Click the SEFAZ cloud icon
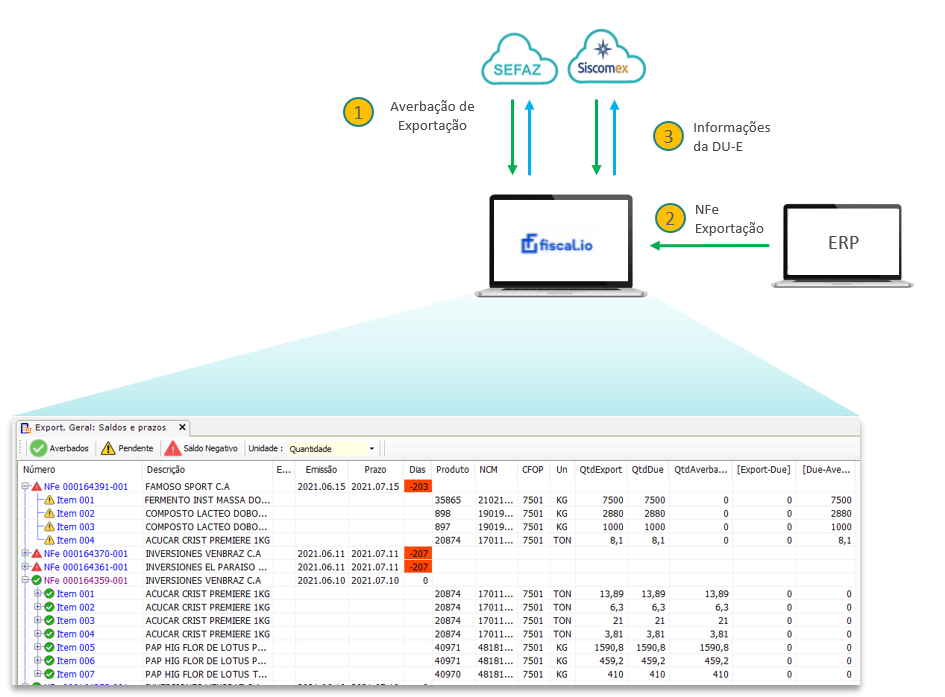This screenshot has height=697, width=945. [519, 59]
